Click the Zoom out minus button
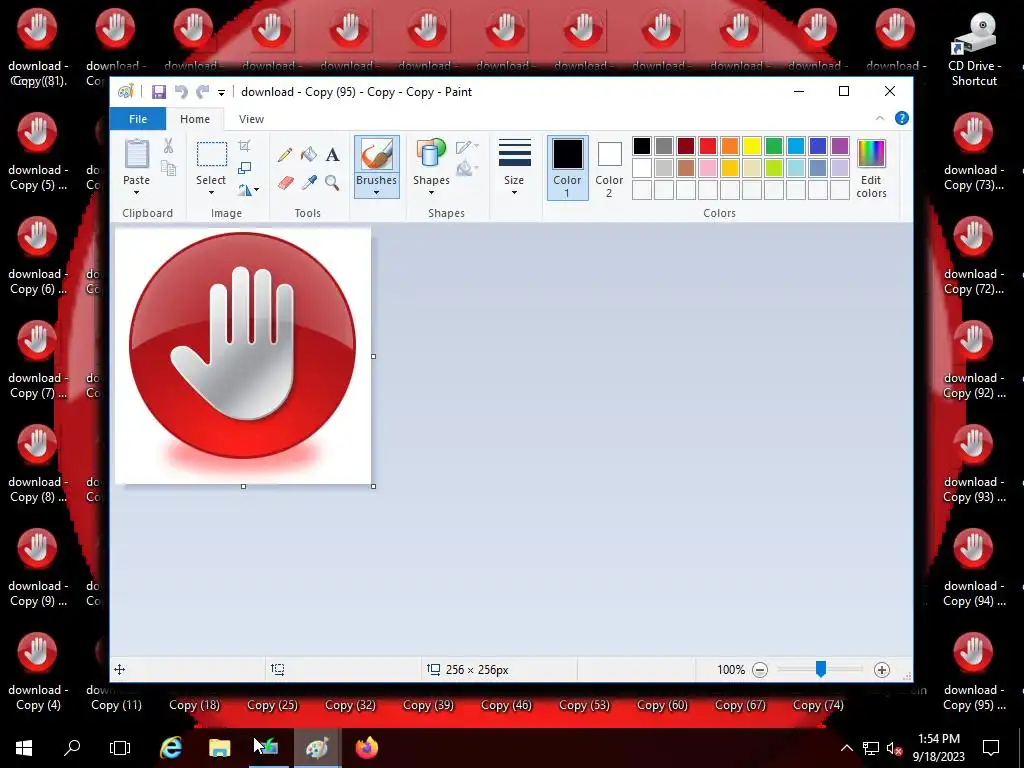Viewport: 1024px width, 768px height. click(760, 670)
